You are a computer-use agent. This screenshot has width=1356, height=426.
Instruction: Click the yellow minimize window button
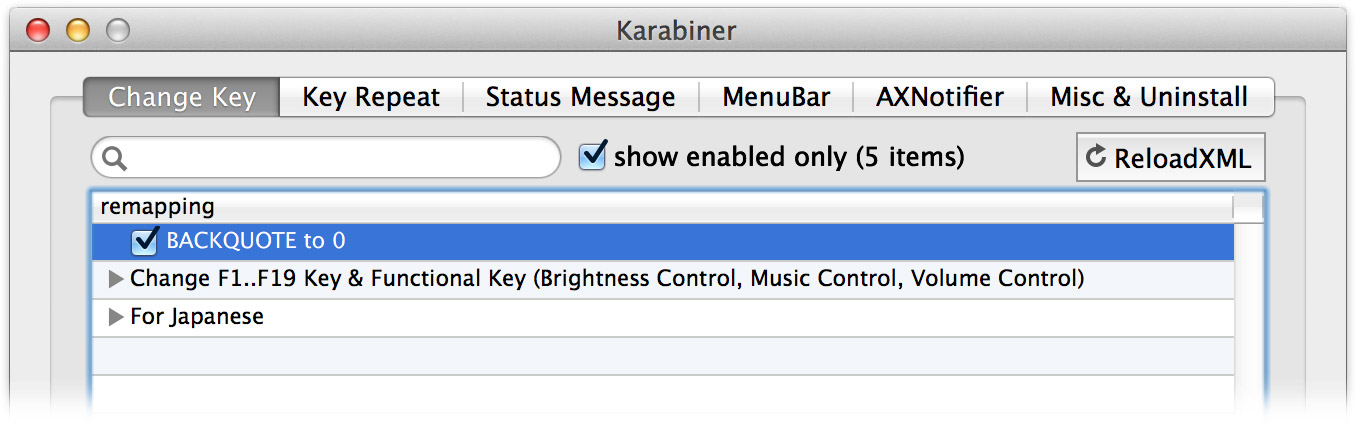coord(78,31)
